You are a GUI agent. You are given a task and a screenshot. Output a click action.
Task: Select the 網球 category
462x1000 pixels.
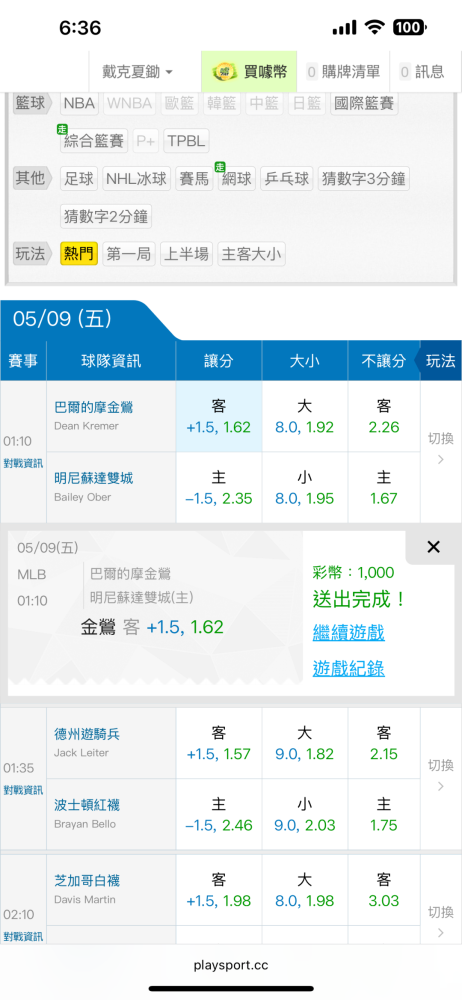[x=236, y=179]
